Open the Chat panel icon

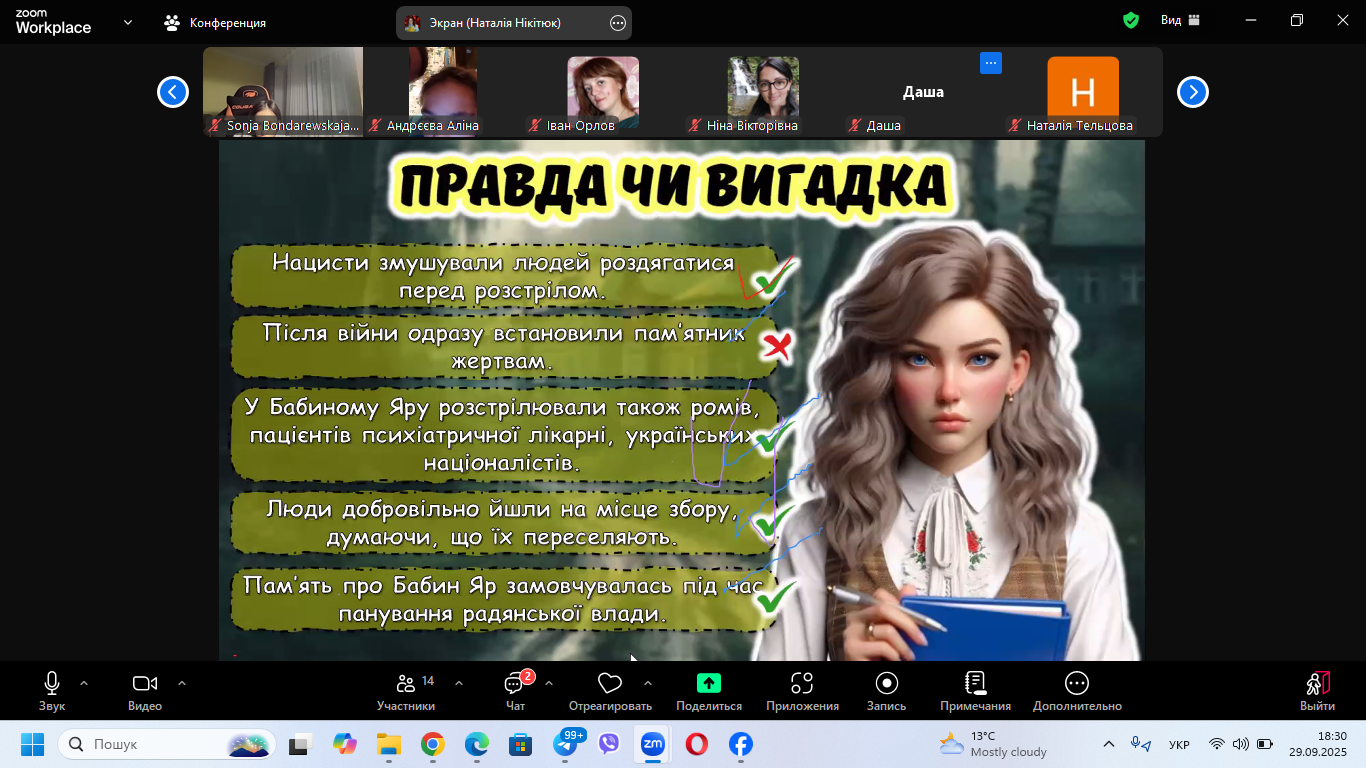[515, 684]
